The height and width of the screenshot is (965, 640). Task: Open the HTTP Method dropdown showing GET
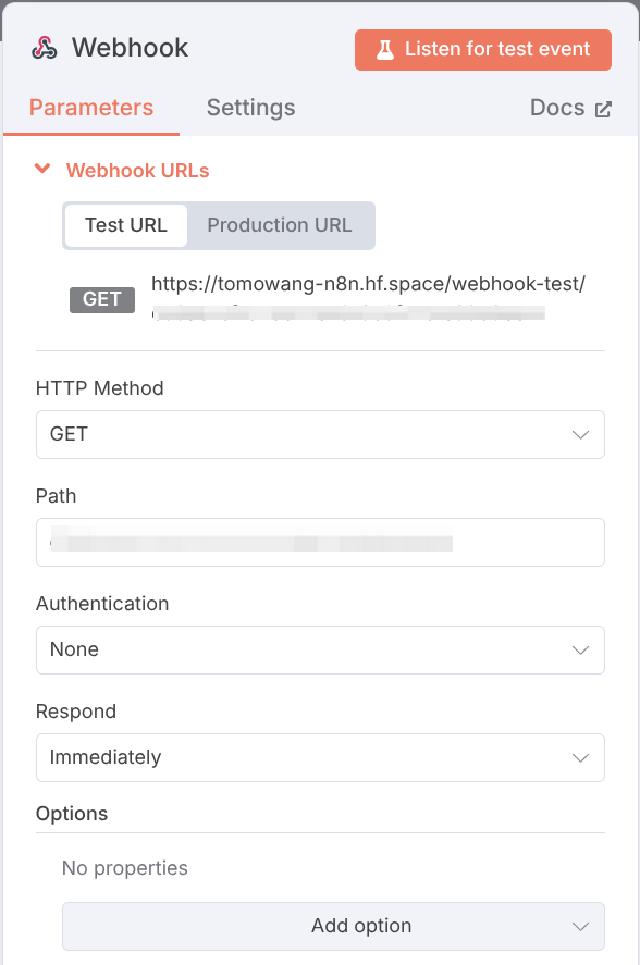tap(320, 434)
